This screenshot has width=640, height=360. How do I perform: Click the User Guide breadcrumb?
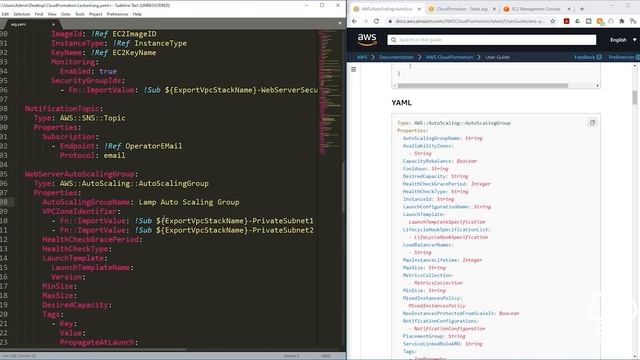(497, 57)
